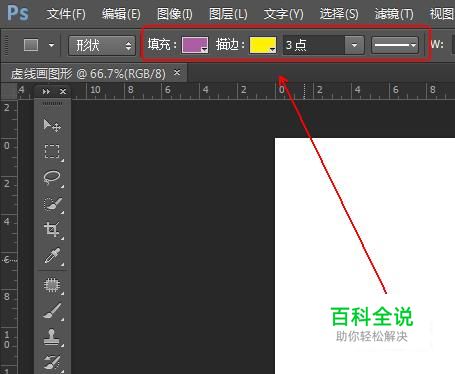Open the stroke width dropdown arrow
This screenshot has height=374, width=455.
click(x=354, y=45)
